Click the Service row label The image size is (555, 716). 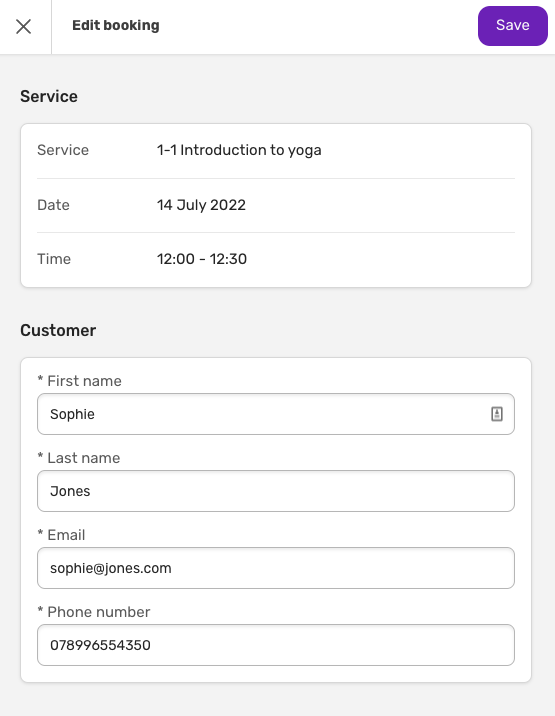[x=63, y=150]
